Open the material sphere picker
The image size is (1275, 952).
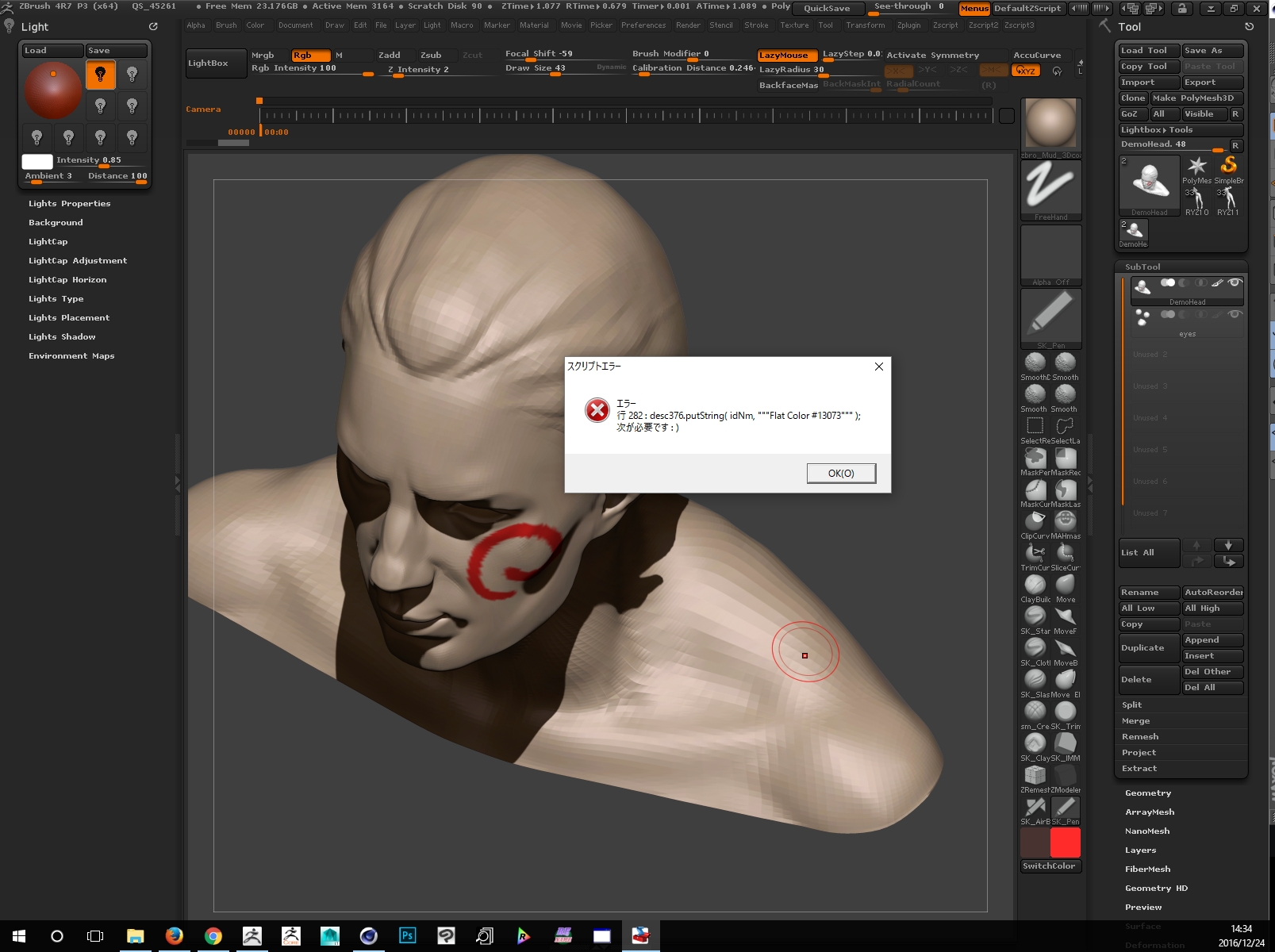pyautogui.click(x=1050, y=124)
